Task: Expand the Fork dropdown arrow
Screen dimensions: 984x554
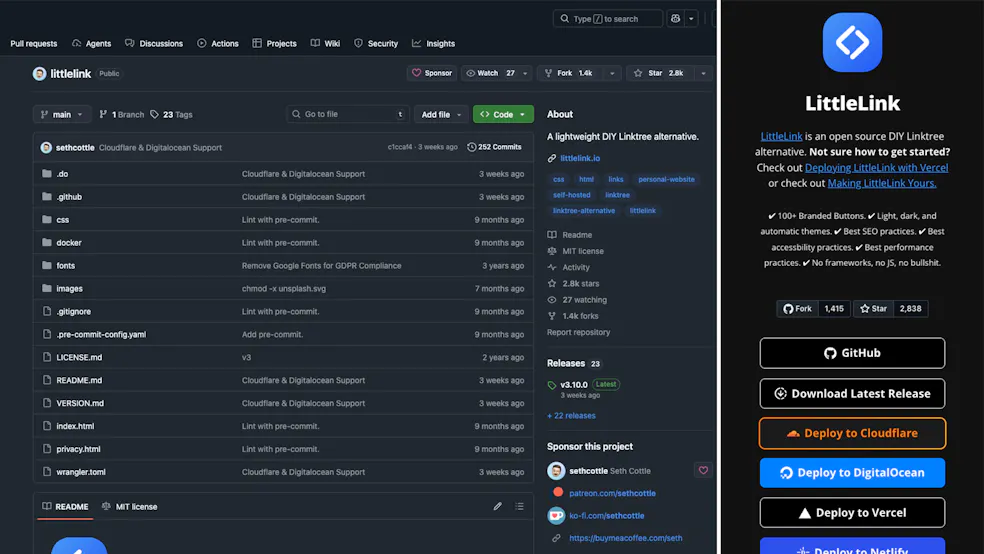Action: (612, 73)
